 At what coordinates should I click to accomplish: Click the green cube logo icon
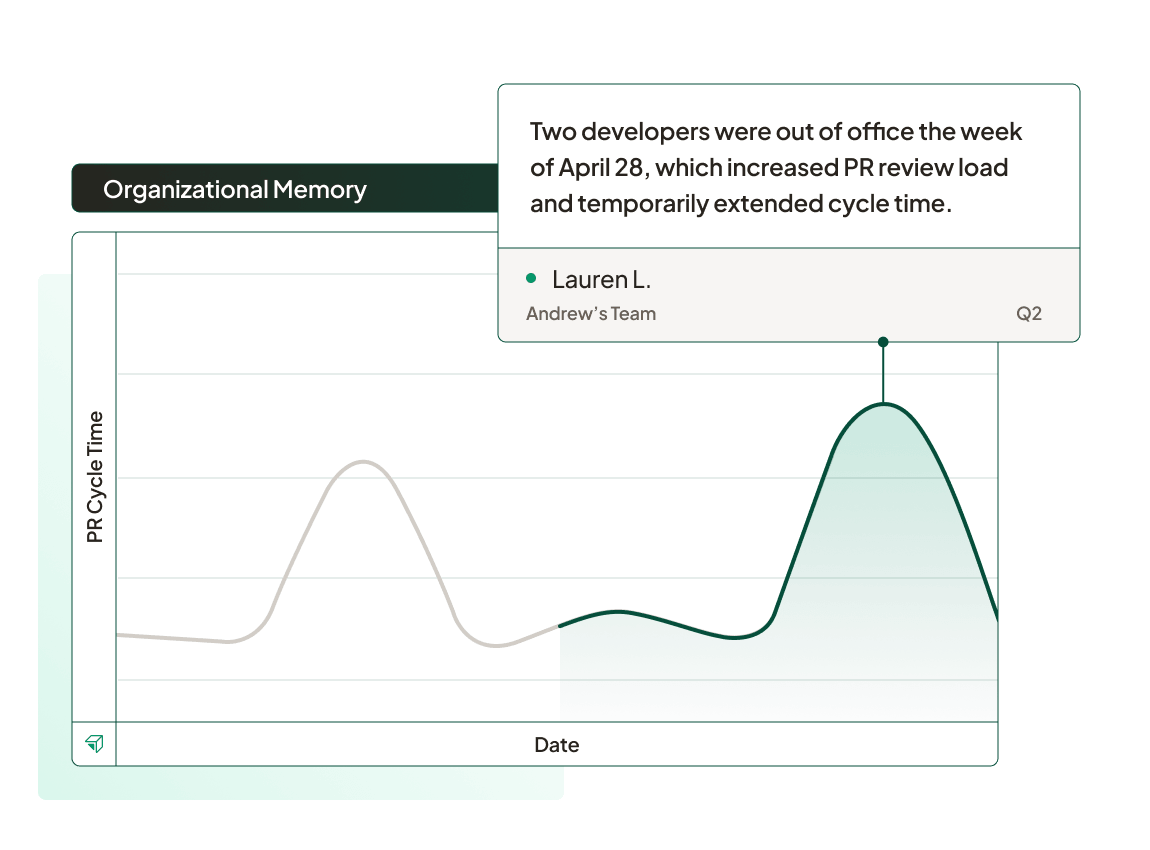coord(95,743)
